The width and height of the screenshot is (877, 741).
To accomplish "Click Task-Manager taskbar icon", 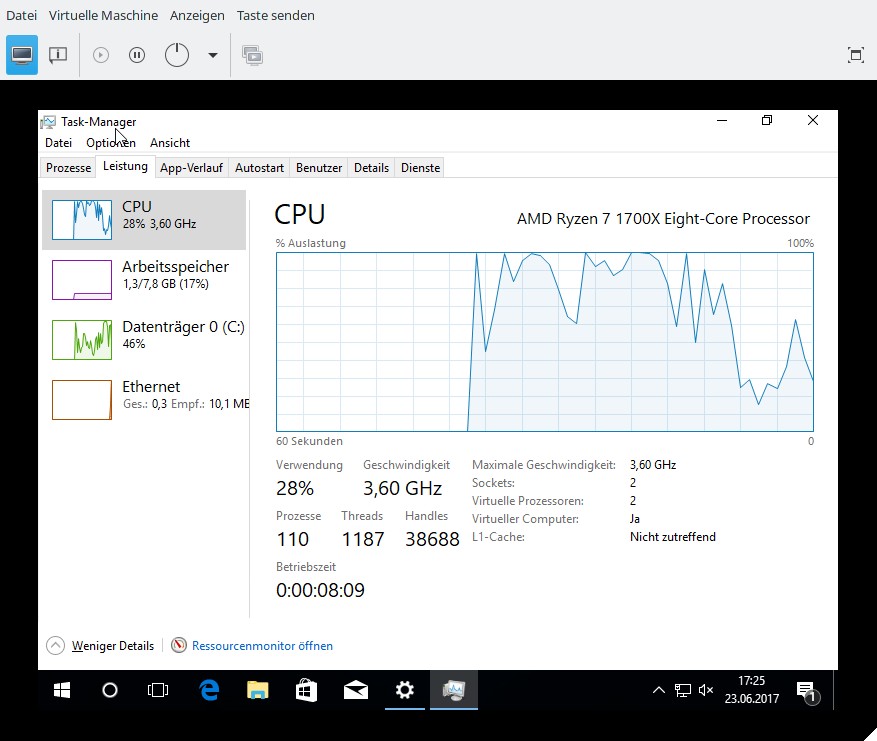I will [454, 690].
